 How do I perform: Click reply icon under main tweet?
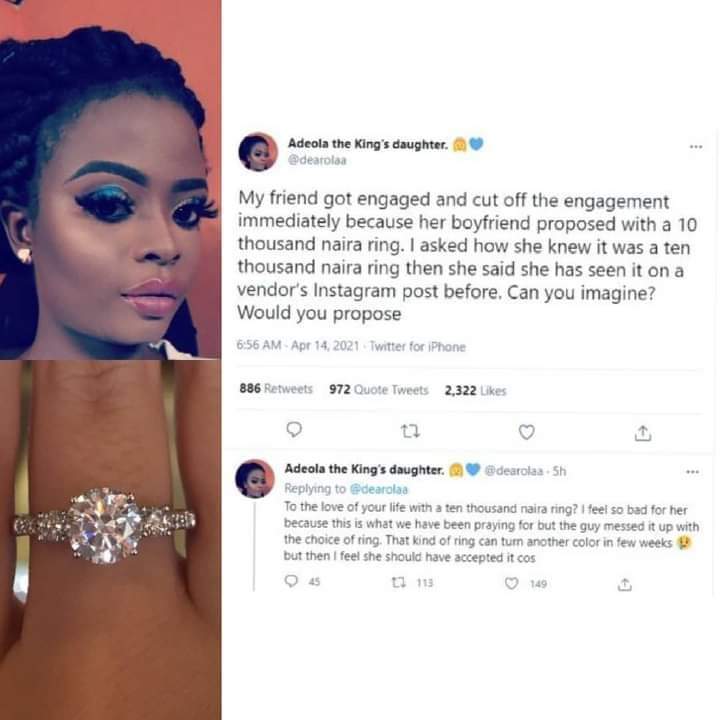tap(294, 430)
